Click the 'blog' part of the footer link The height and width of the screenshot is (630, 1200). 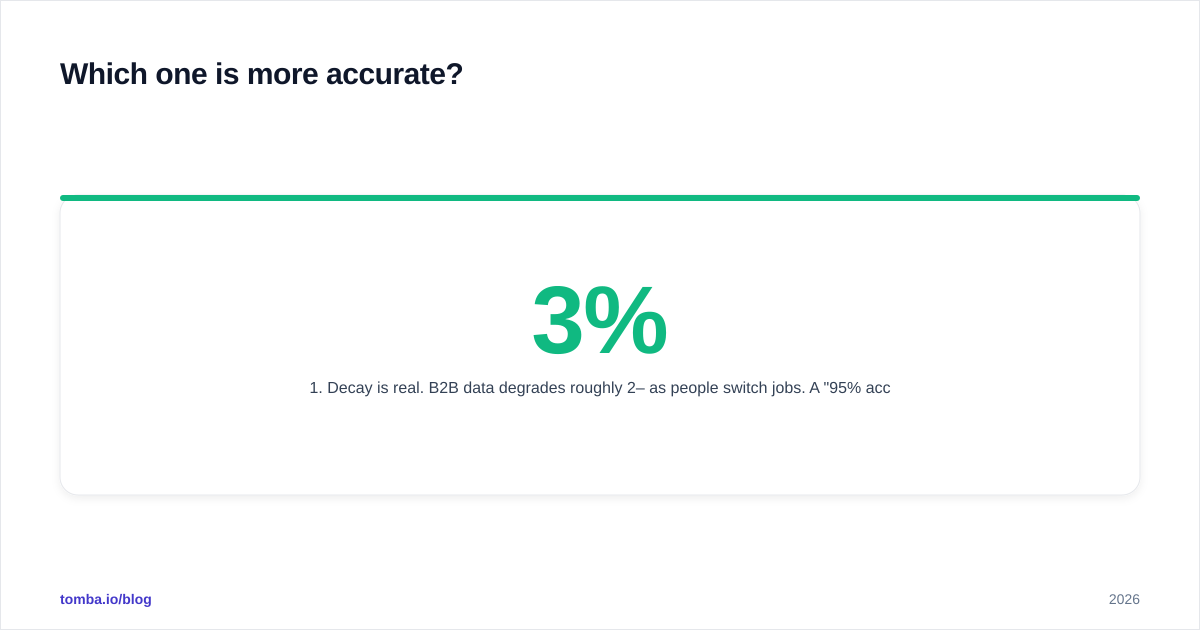[x=137, y=599]
